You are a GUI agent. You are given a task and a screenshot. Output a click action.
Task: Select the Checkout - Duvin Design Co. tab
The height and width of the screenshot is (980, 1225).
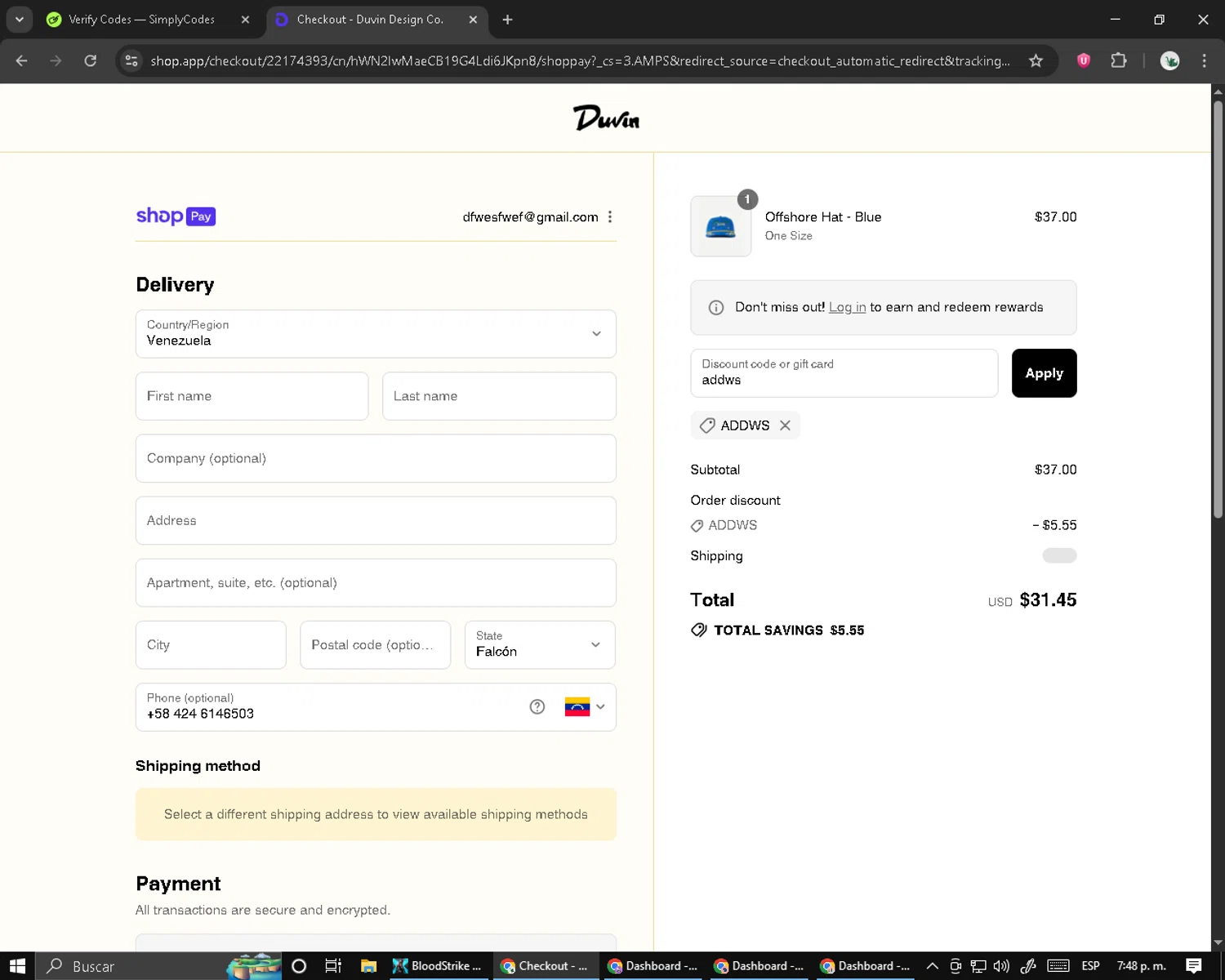pyautogui.click(x=370, y=20)
